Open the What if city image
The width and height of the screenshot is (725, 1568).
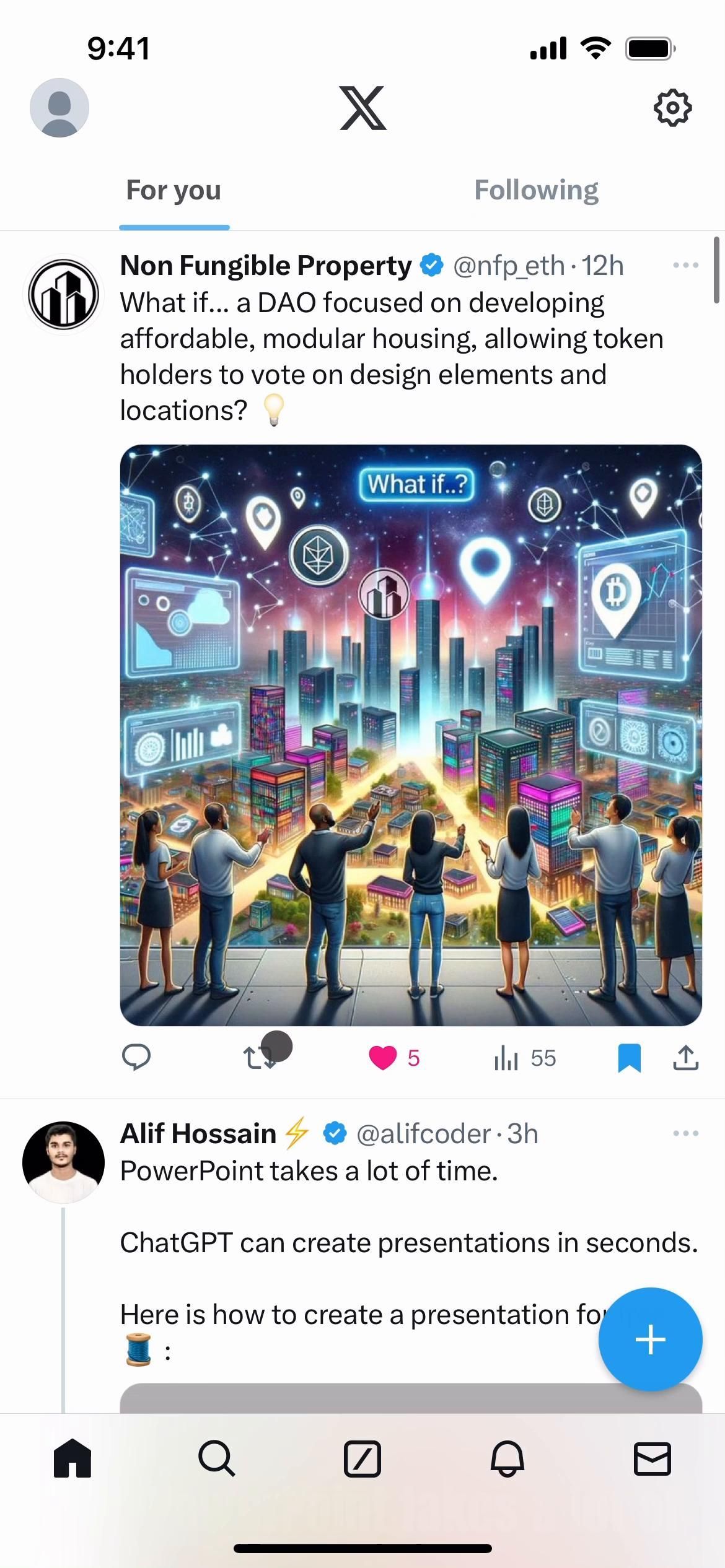[411, 735]
